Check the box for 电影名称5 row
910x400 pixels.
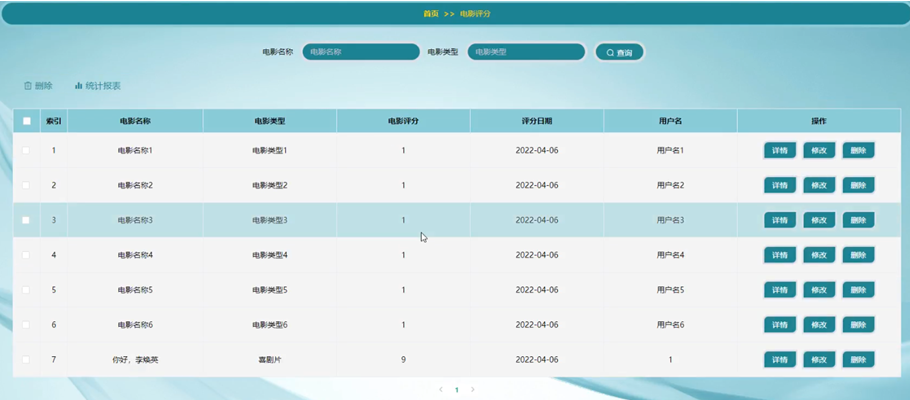tap(26, 290)
